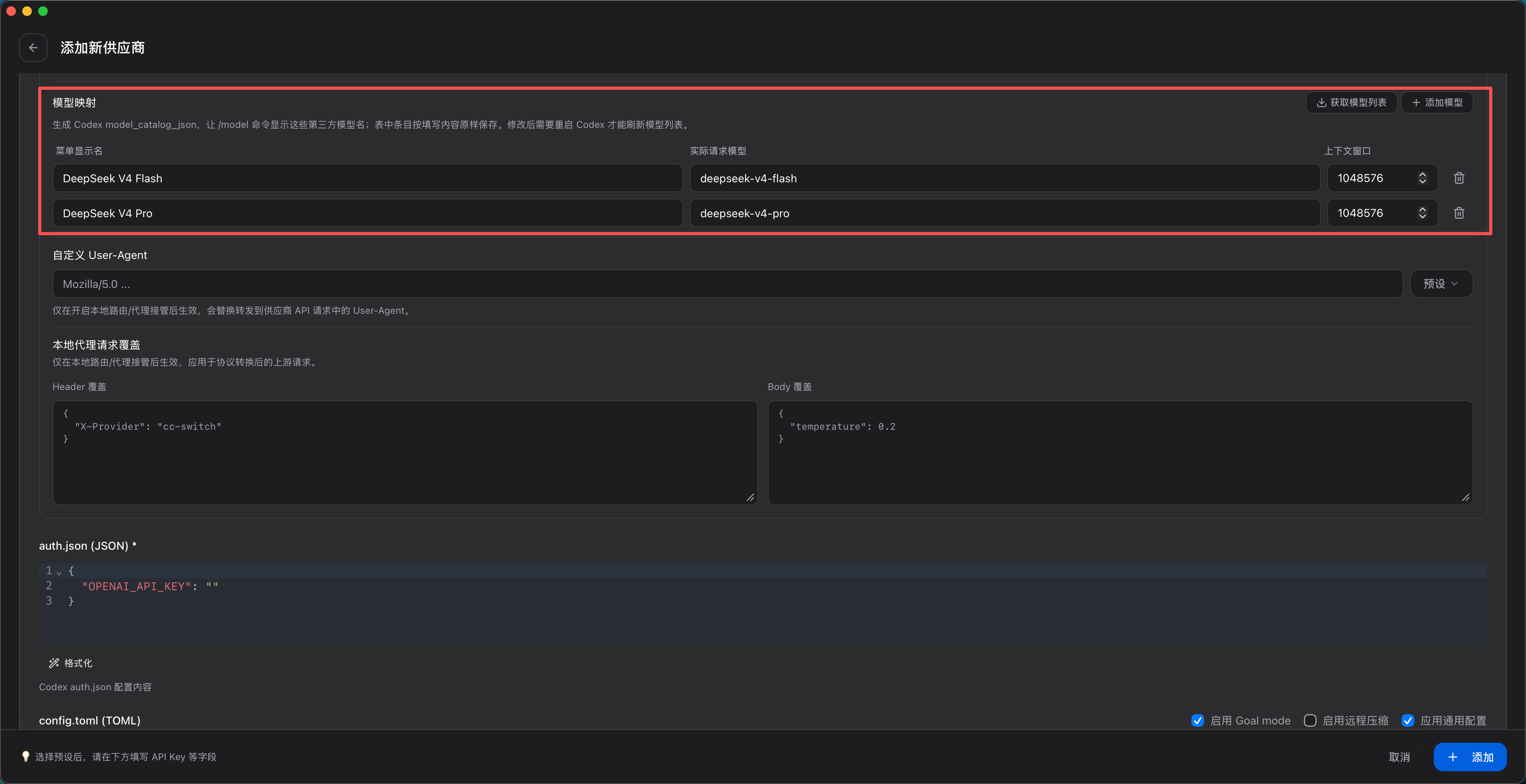
Task: Click the 本地代理请求覆盖 heading
Action: point(96,345)
